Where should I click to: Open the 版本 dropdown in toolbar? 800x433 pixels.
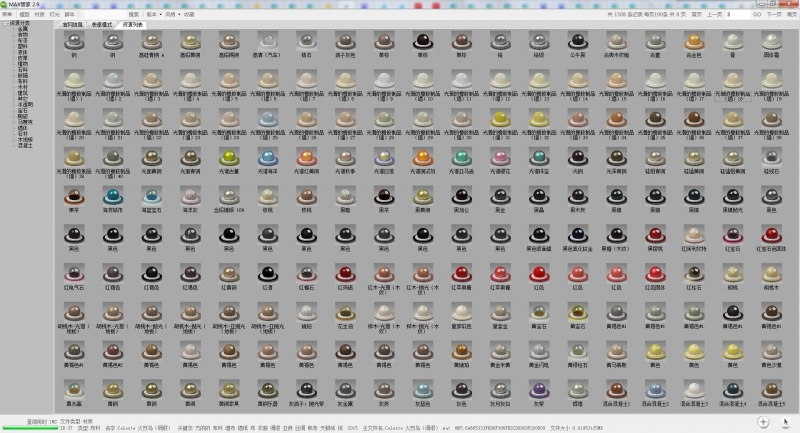[x=154, y=15]
